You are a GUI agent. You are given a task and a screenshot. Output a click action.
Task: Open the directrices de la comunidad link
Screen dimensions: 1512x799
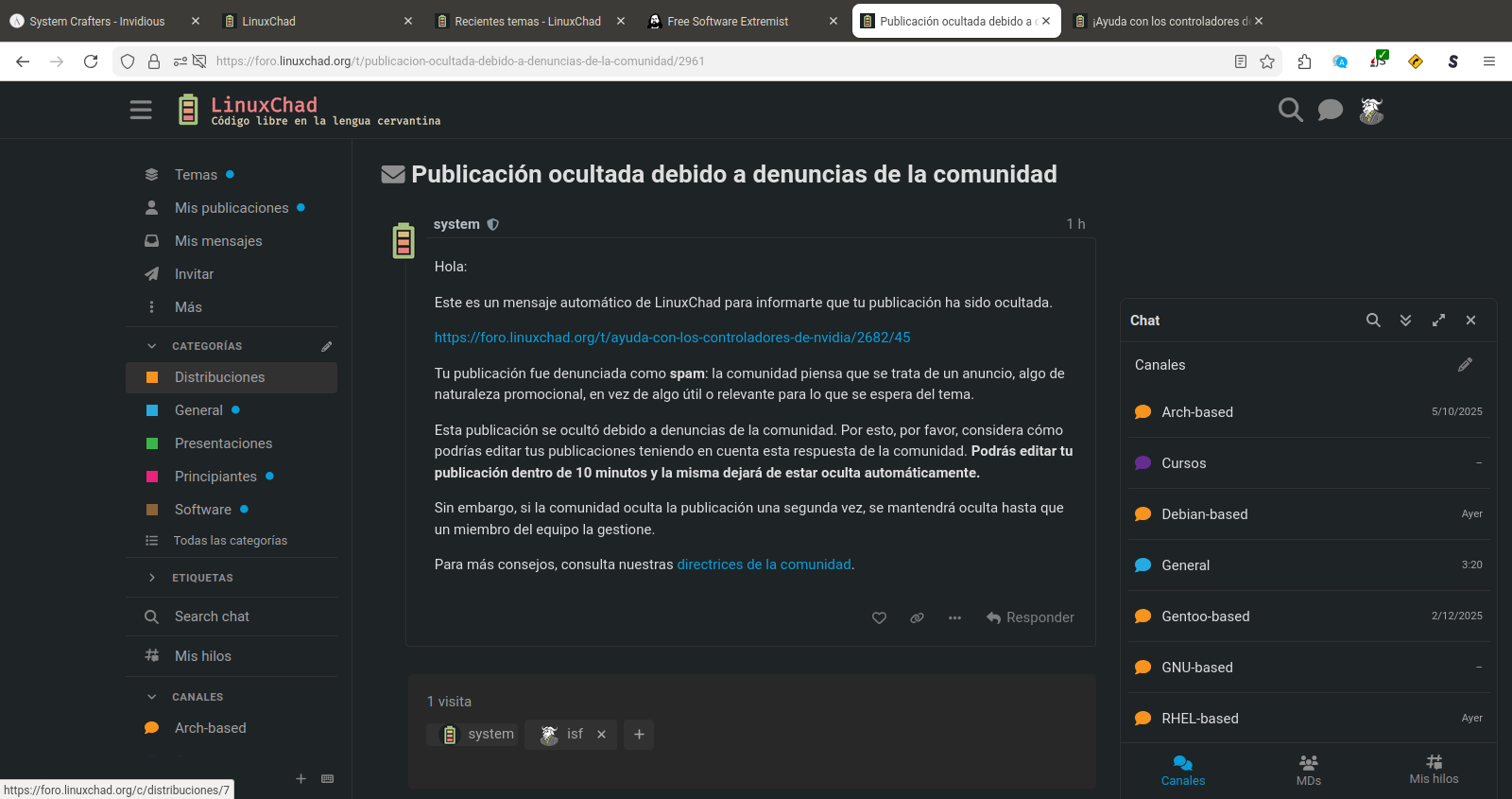(x=765, y=565)
